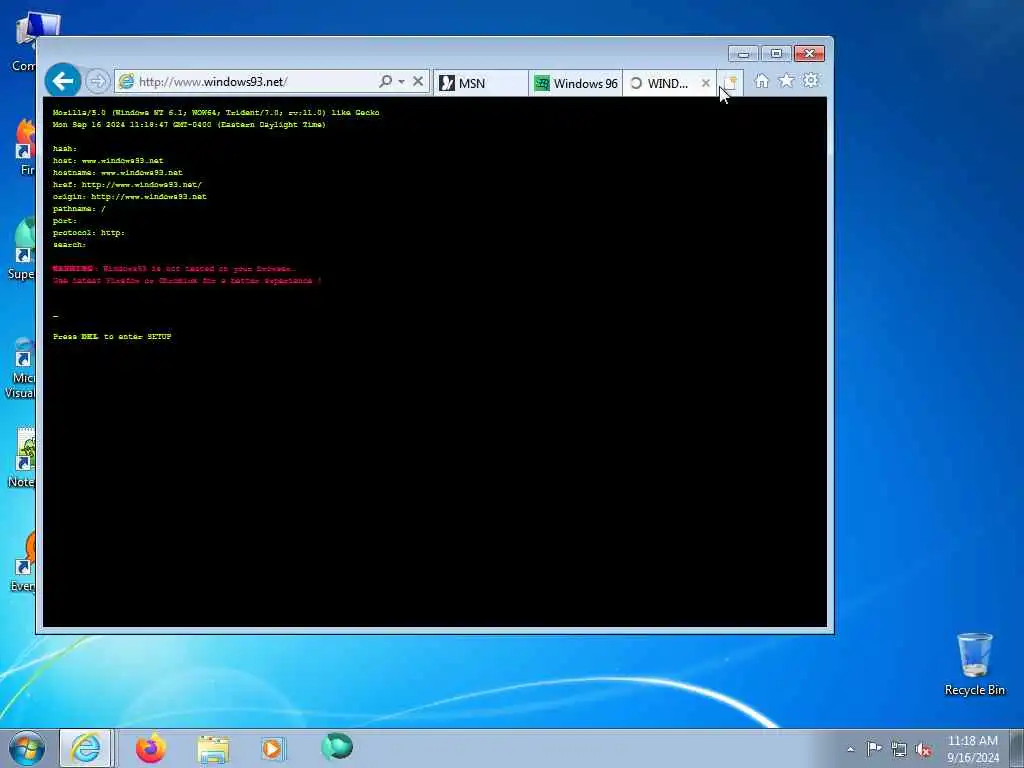Open Windows Media Player taskbar icon
This screenshot has width=1024, height=768.
pyautogui.click(x=272, y=748)
